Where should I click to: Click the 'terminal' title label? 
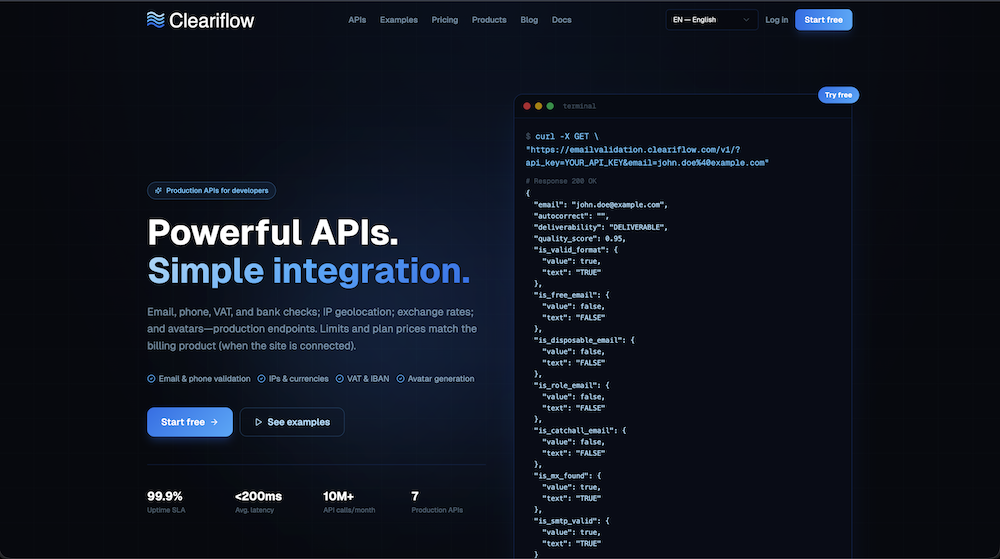[x=579, y=106]
